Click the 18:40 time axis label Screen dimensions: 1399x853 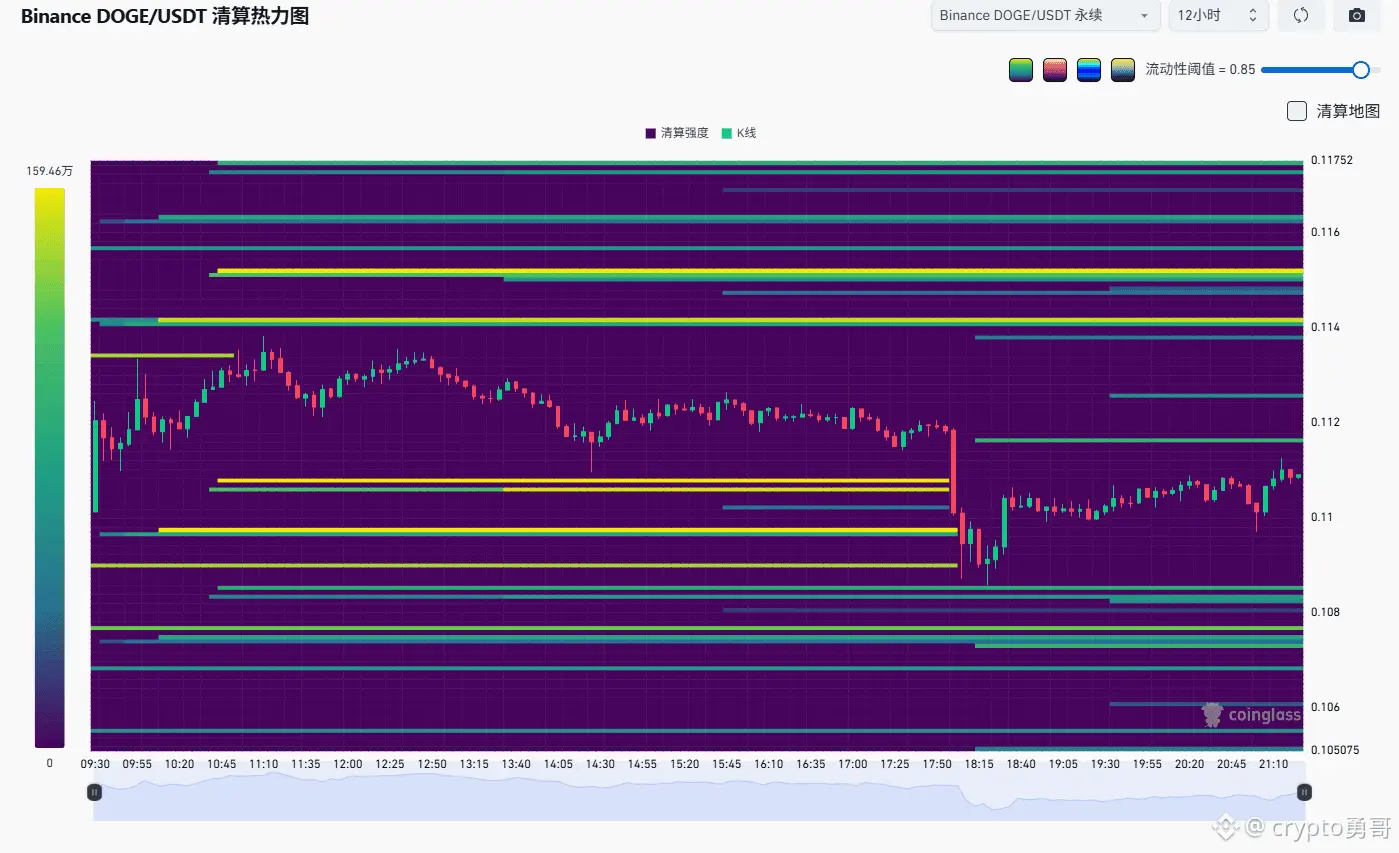[1021, 764]
